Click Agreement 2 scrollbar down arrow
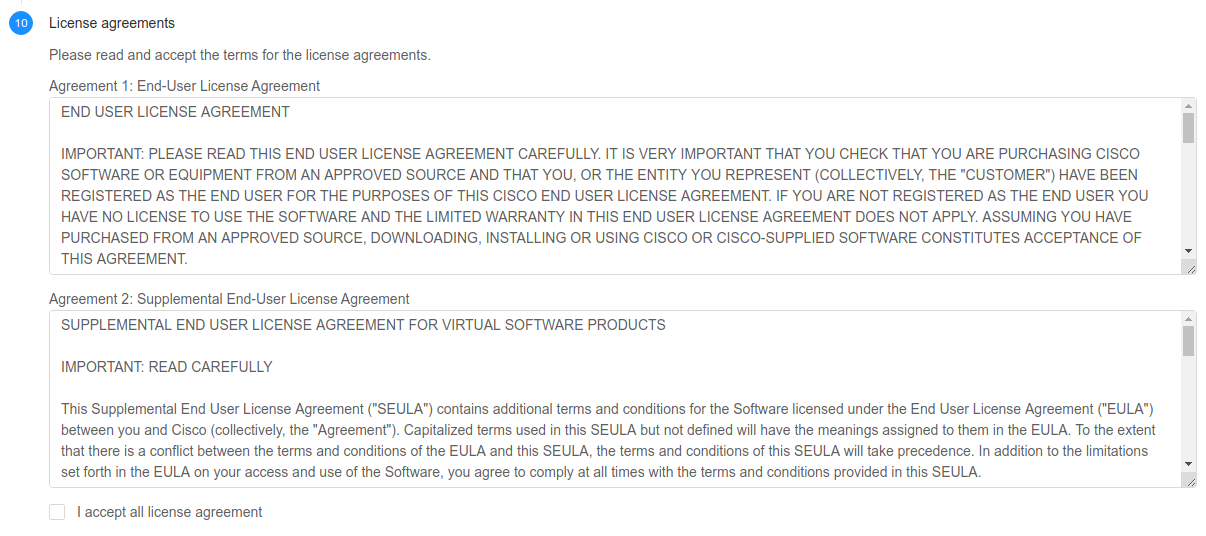This screenshot has width=1206, height=536. coord(1188,463)
